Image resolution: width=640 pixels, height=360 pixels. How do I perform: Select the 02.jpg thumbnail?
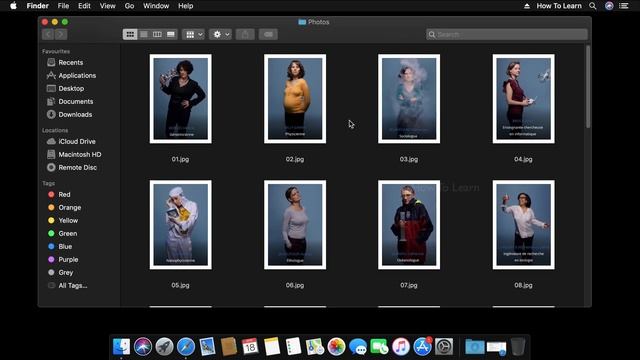[295, 99]
